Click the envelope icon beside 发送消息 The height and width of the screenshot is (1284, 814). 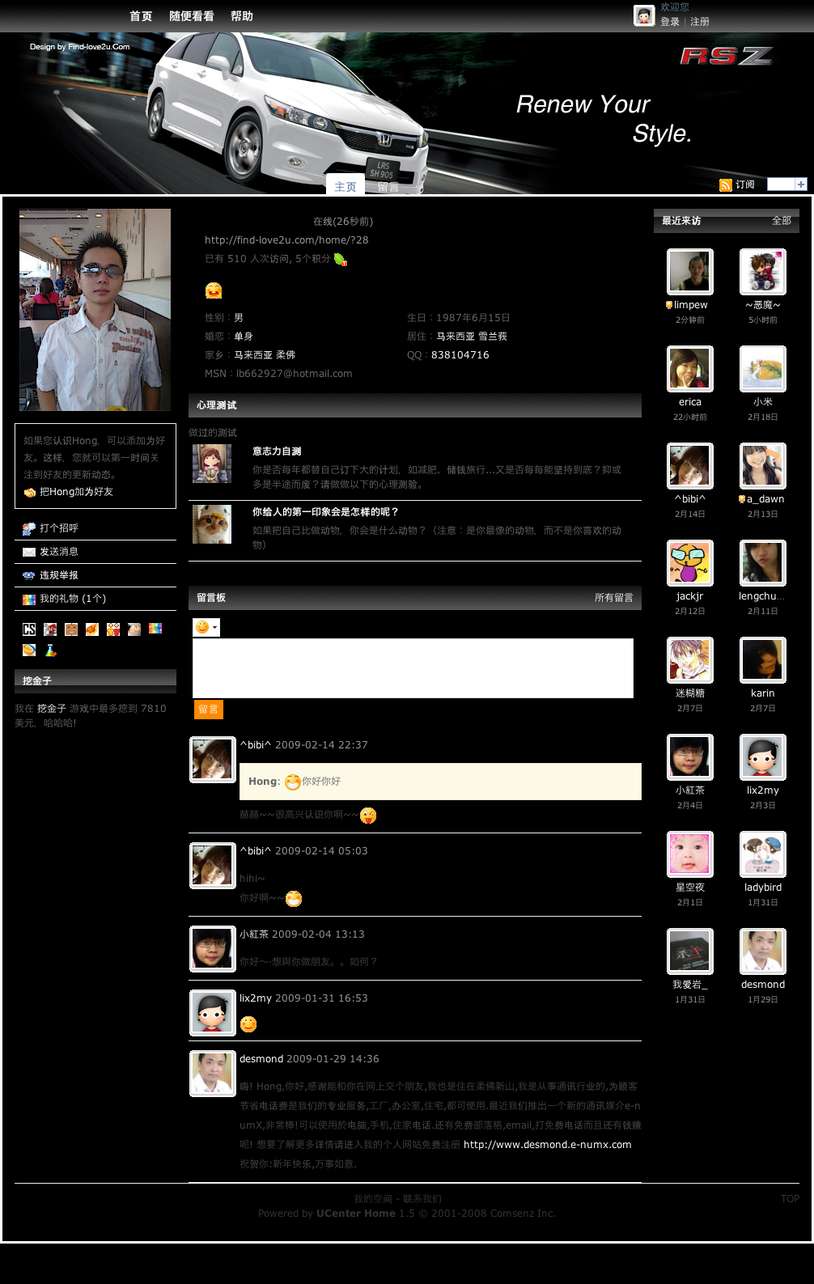(x=29, y=552)
